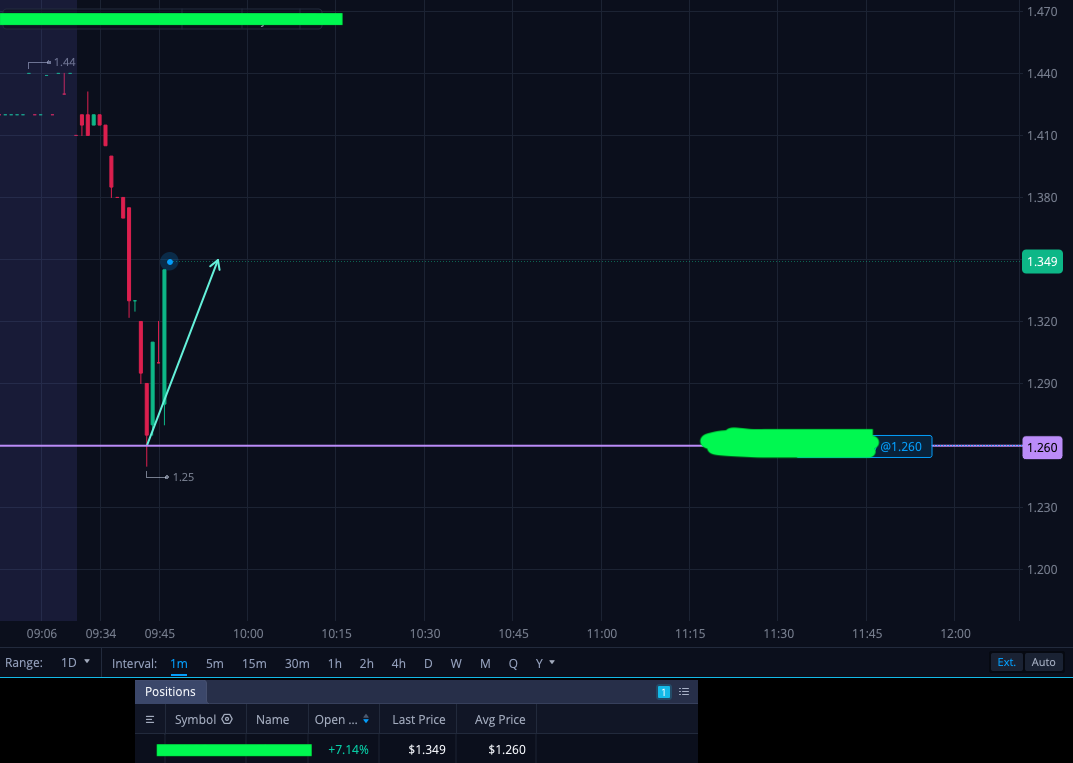The image size is (1073, 763).
Task: Select the 1h interval
Action: click(x=335, y=663)
